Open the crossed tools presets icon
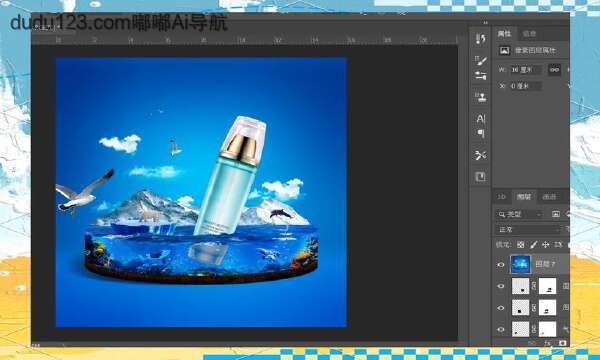 tap(481, 155)
